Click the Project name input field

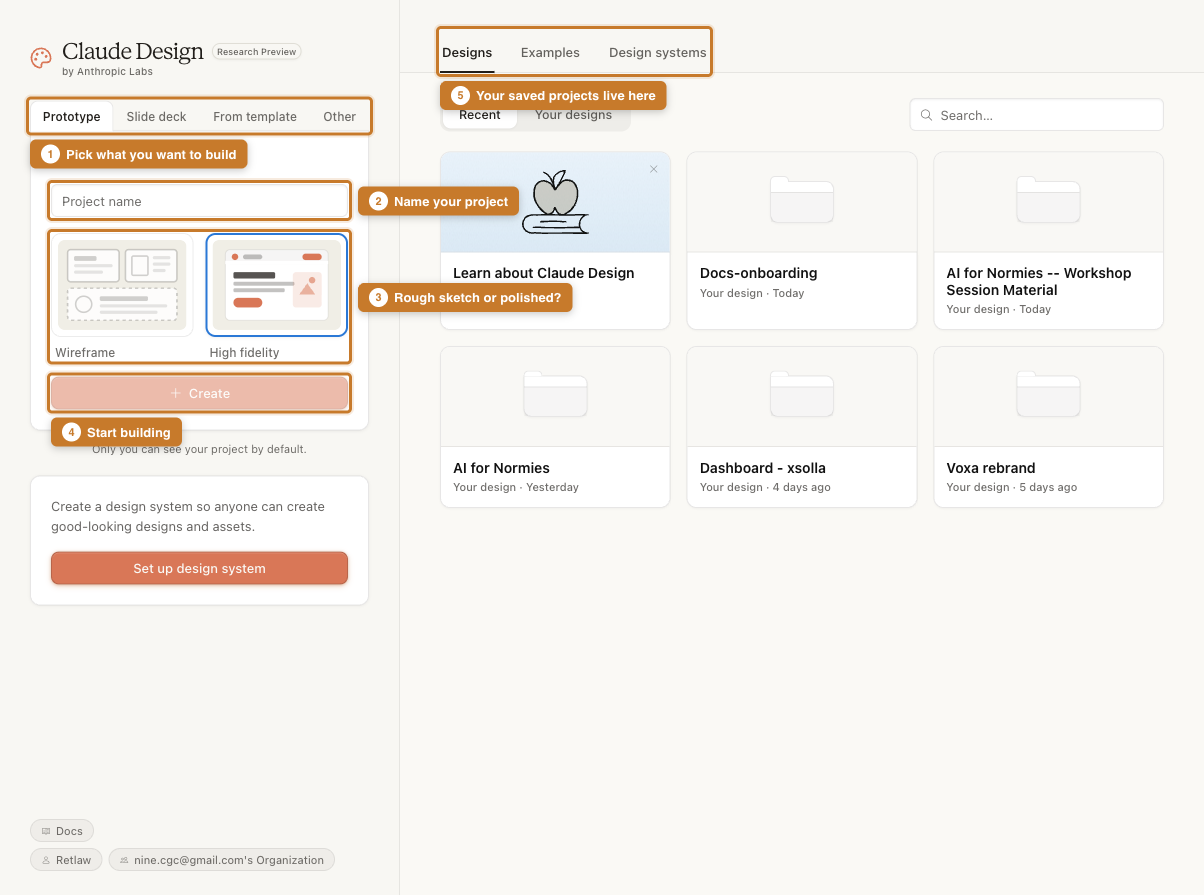pos(200,201)
